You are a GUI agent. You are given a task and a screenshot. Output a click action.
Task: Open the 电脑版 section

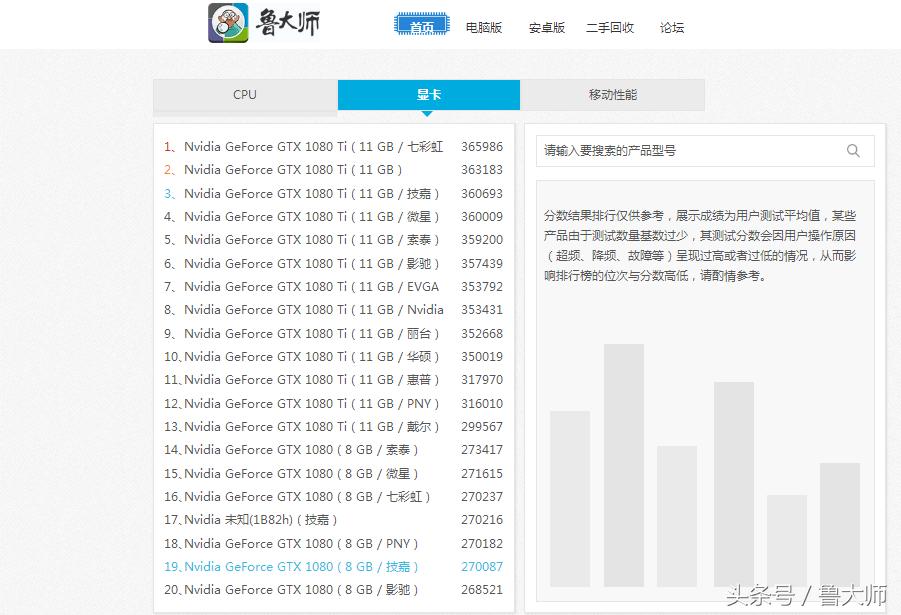pyautogui.click(x=484, y=28)
